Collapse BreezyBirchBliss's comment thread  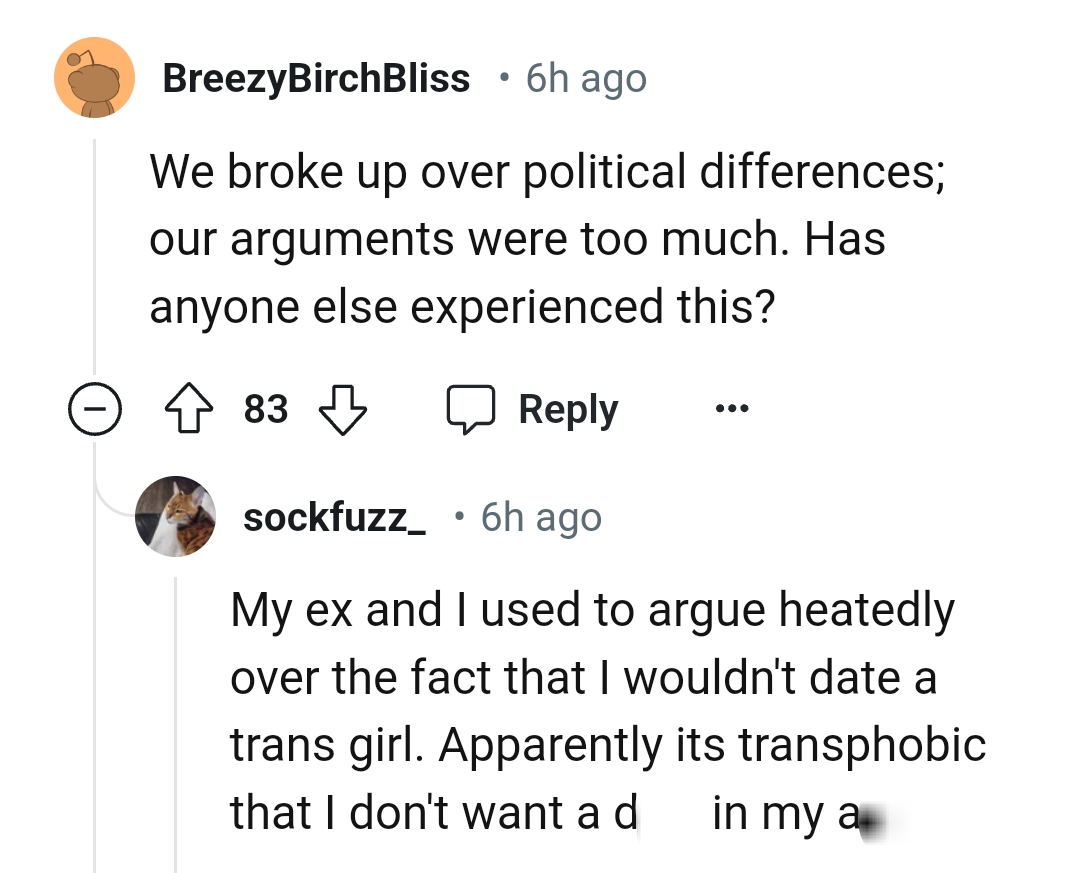(95, 408)
